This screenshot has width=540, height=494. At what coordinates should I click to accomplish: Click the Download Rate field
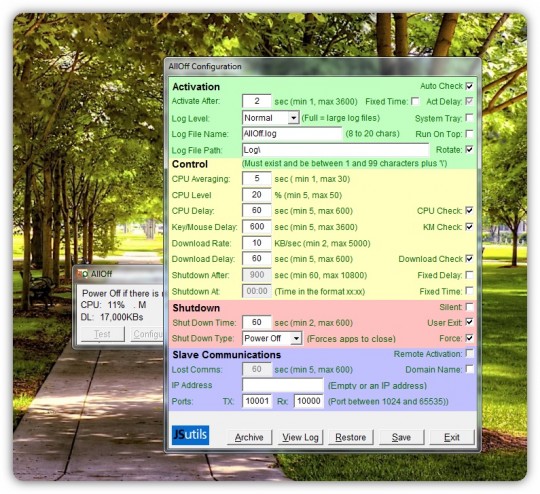point(257,243)
